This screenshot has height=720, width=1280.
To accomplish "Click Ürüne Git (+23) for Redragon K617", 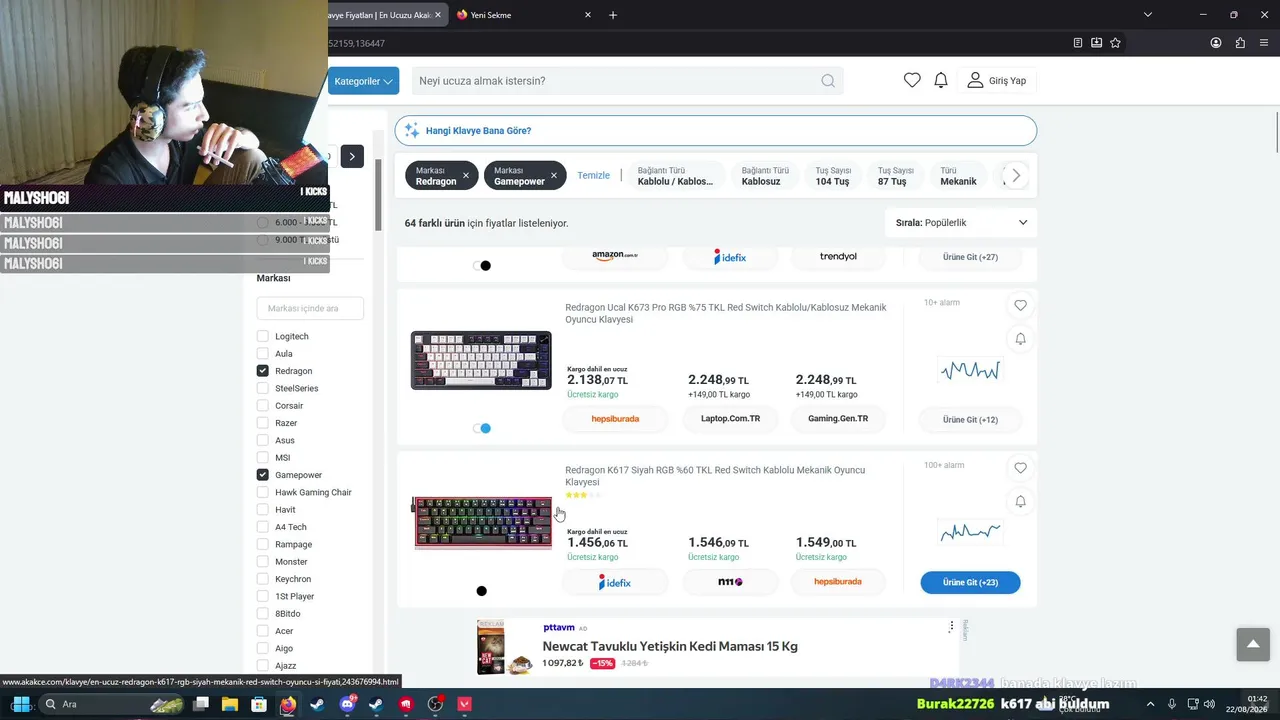I will click(970, 582).
